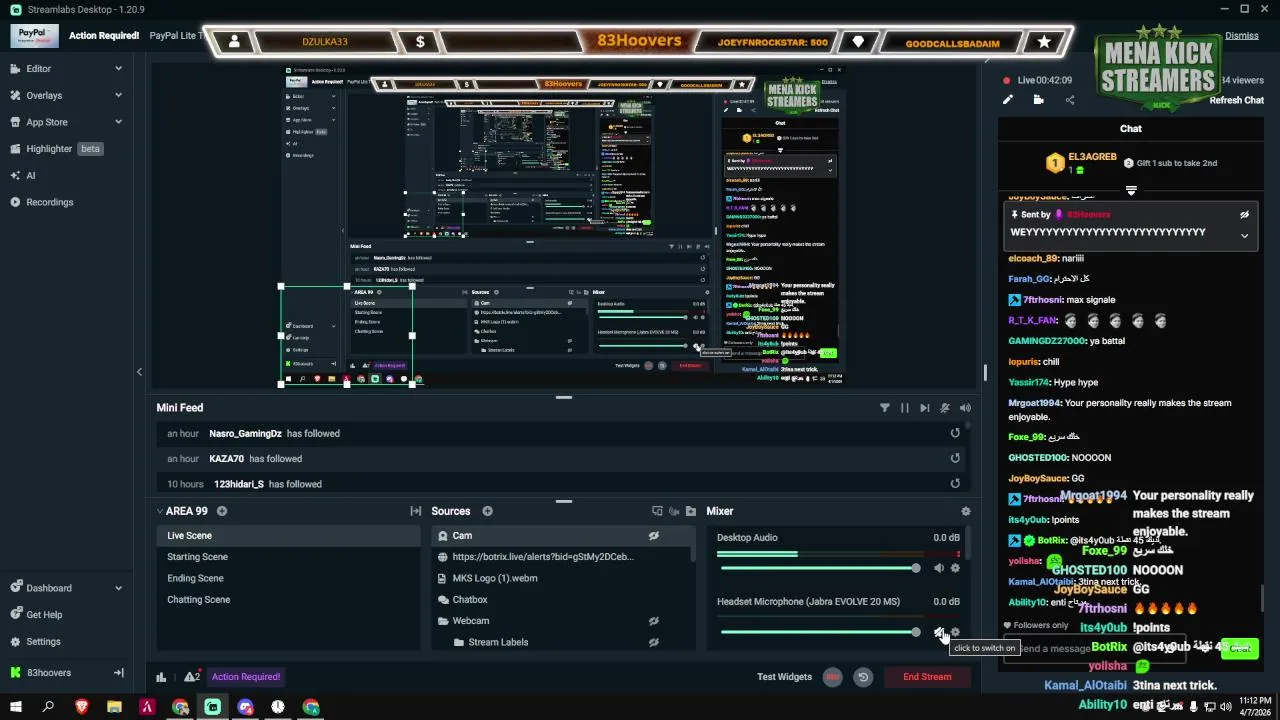1280x720 pixels.
Task: Unmute the Headset Microphone
Action: [x=939, y=632]
